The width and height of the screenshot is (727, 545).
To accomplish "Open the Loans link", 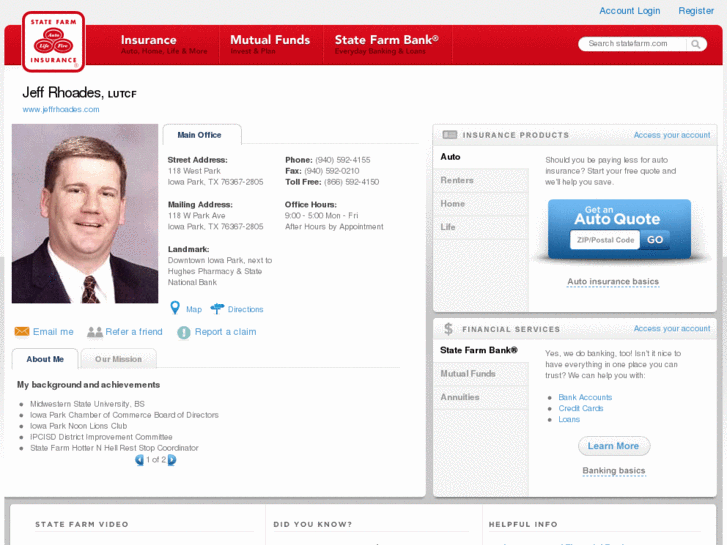I will pos(569,419).
